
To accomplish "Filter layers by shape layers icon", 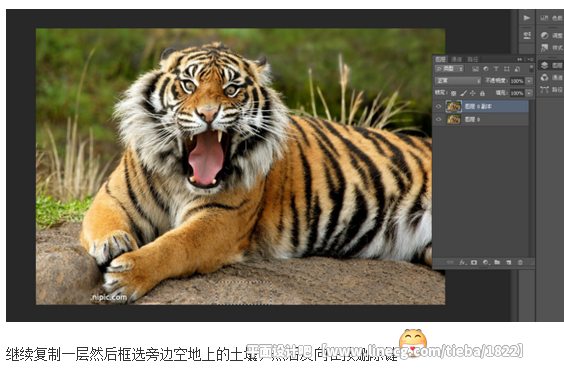I will [506, 69].
